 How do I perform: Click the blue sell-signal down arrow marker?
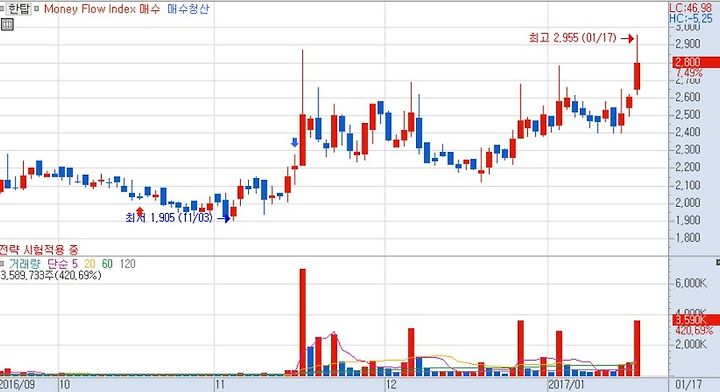[x=294, y=142]
